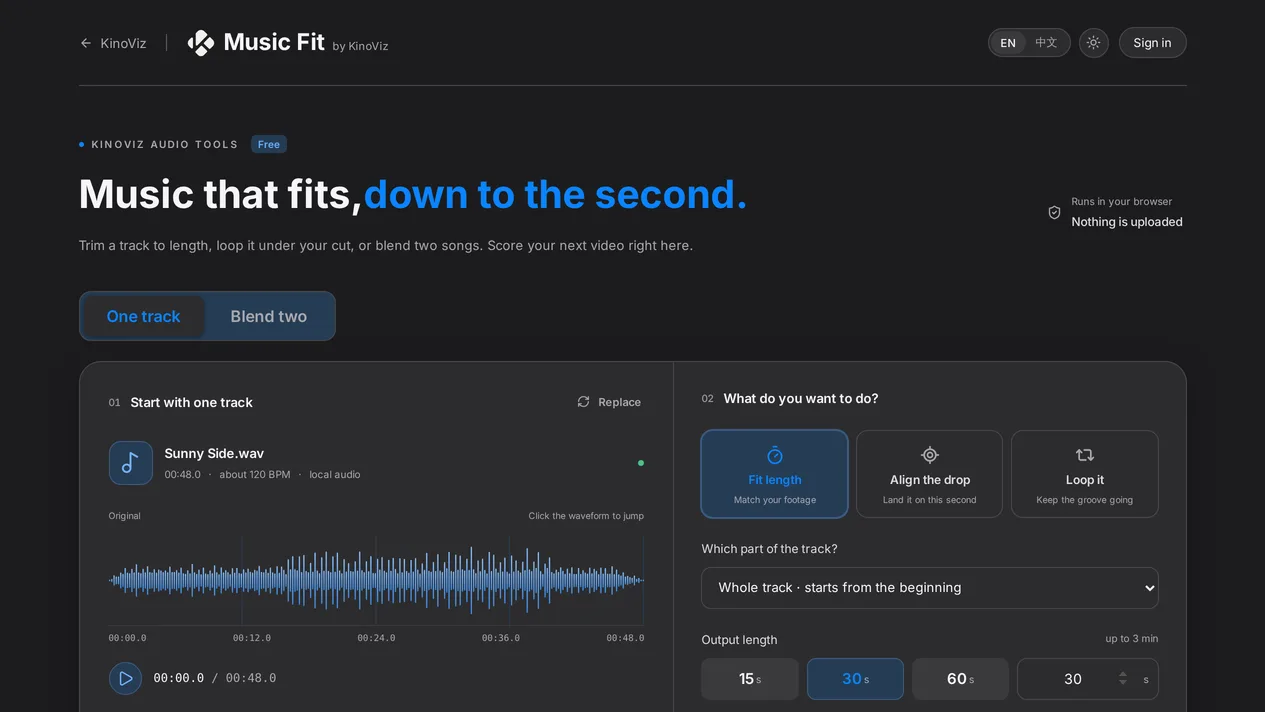Screen dimensions: 1265x712
Task: Click the green status dot
Action: tap(641, 463)
